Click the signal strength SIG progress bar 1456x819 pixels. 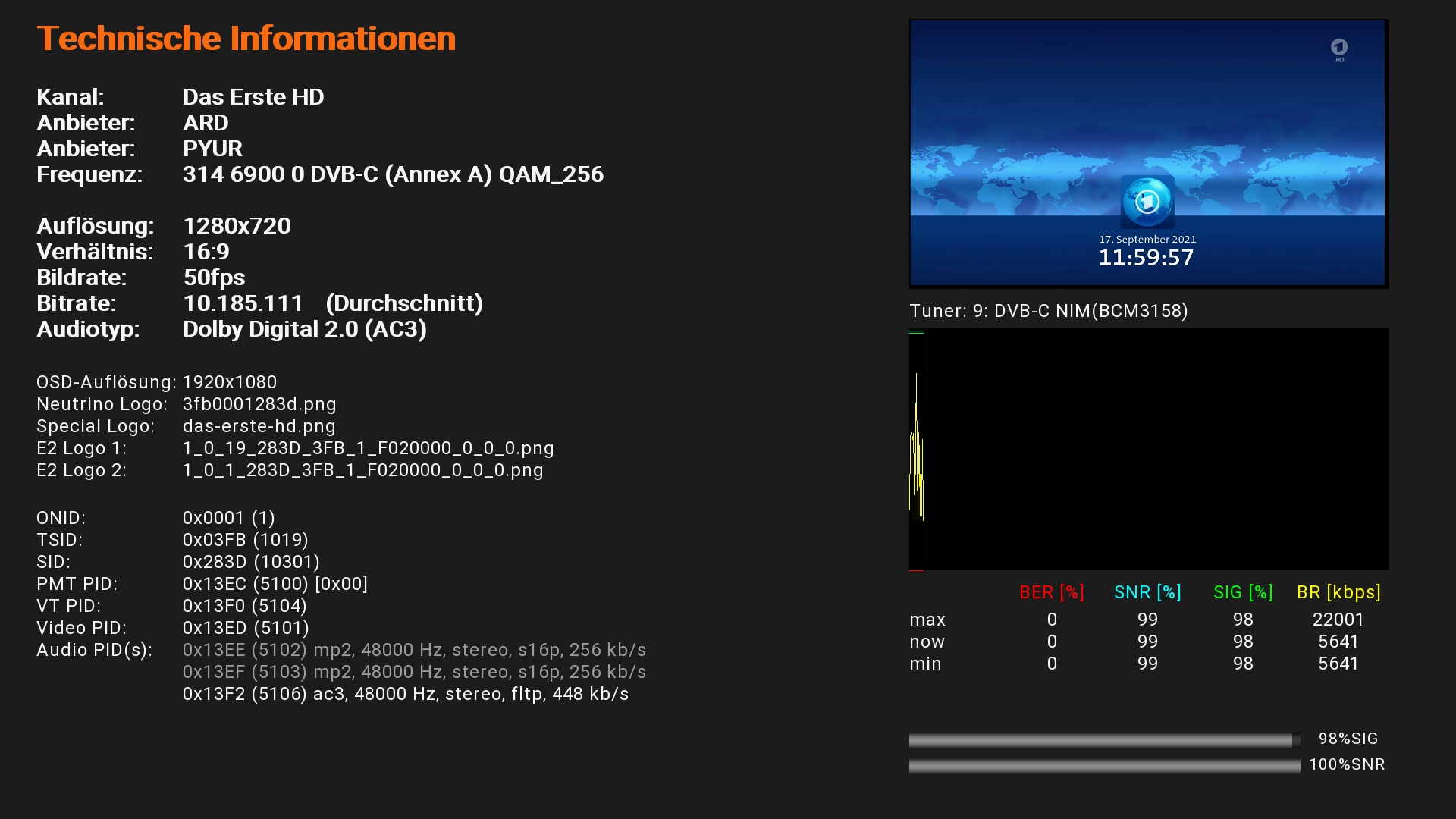[1103, 740]
